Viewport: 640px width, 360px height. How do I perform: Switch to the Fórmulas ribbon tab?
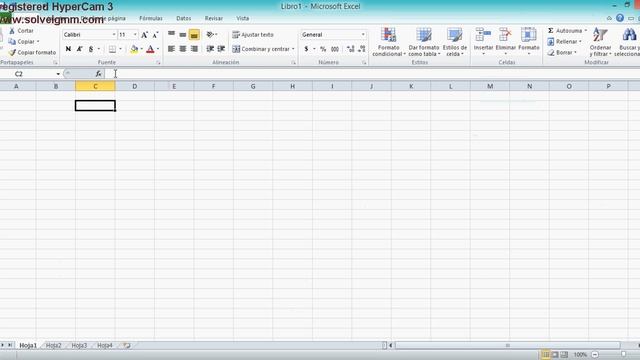151,18
